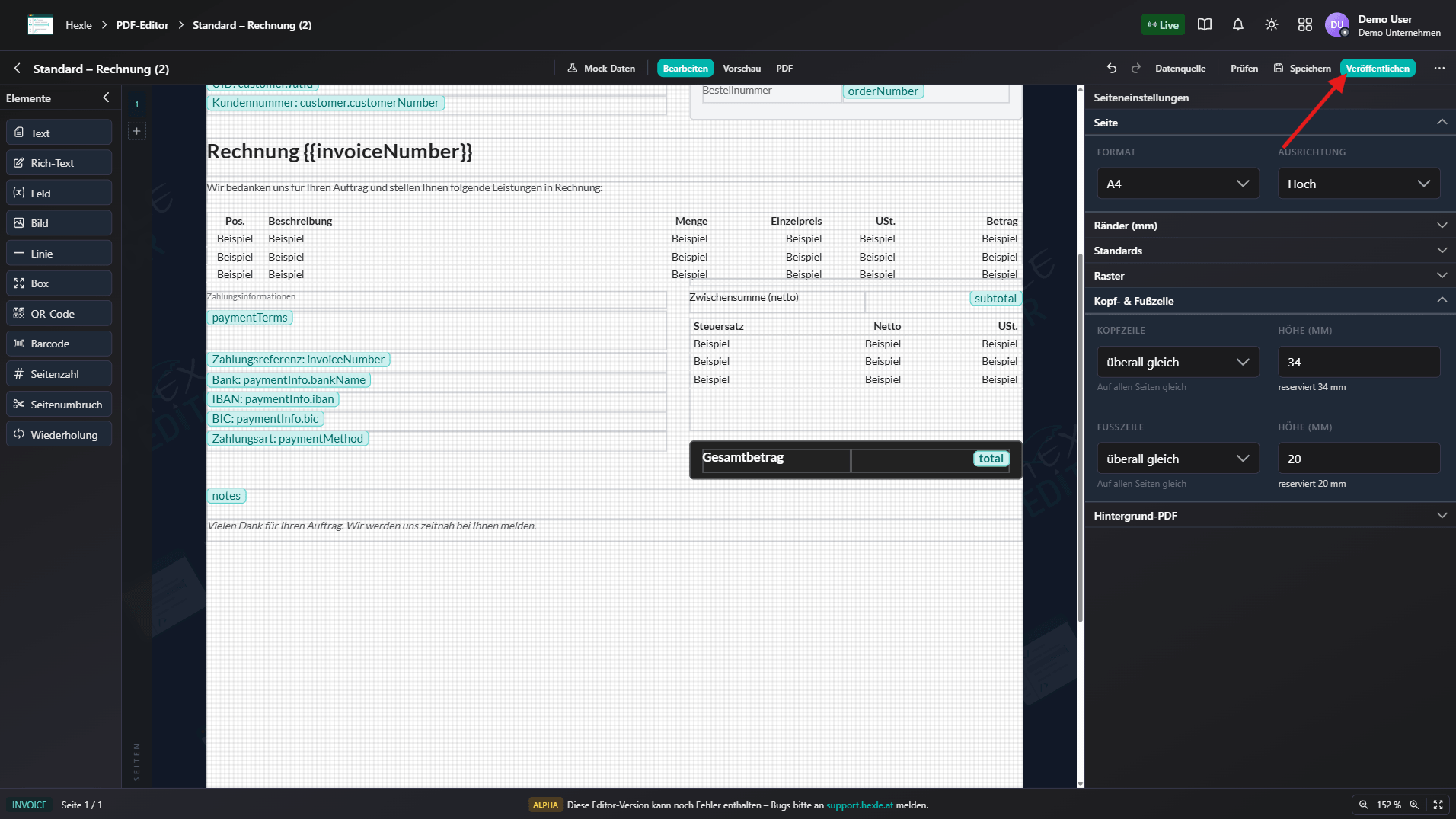
Task: Toggle the Live status indicator
Action: coord(1163,25)
